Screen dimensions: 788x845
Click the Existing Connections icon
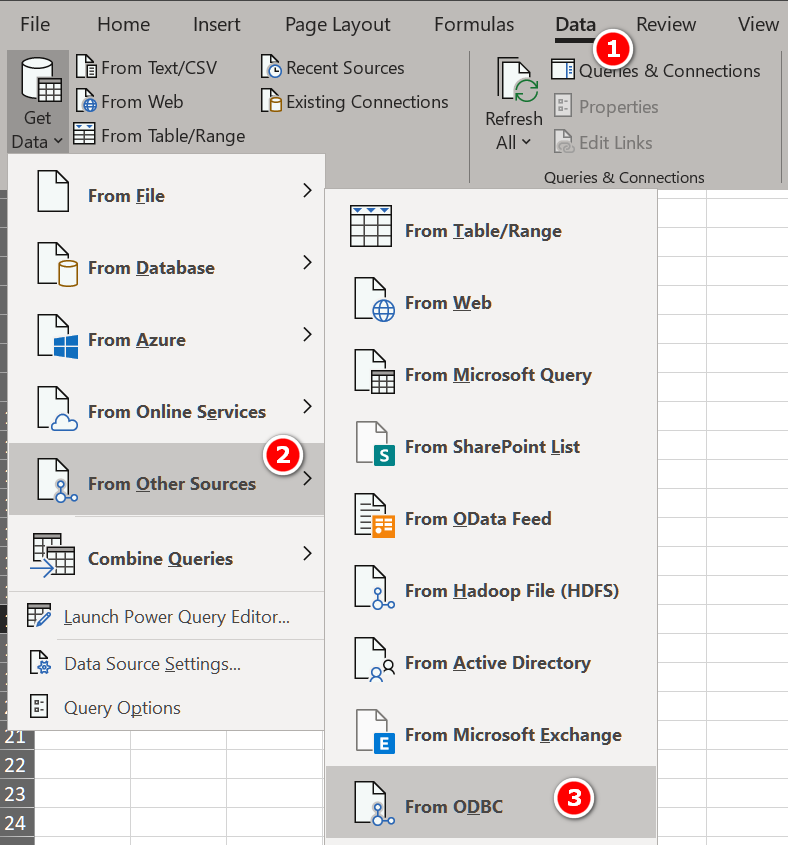click(271, 101)
